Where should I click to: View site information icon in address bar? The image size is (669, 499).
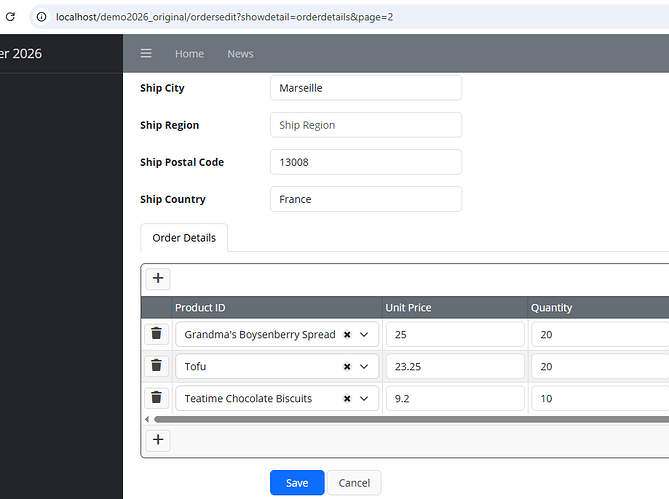coord(41,17)
